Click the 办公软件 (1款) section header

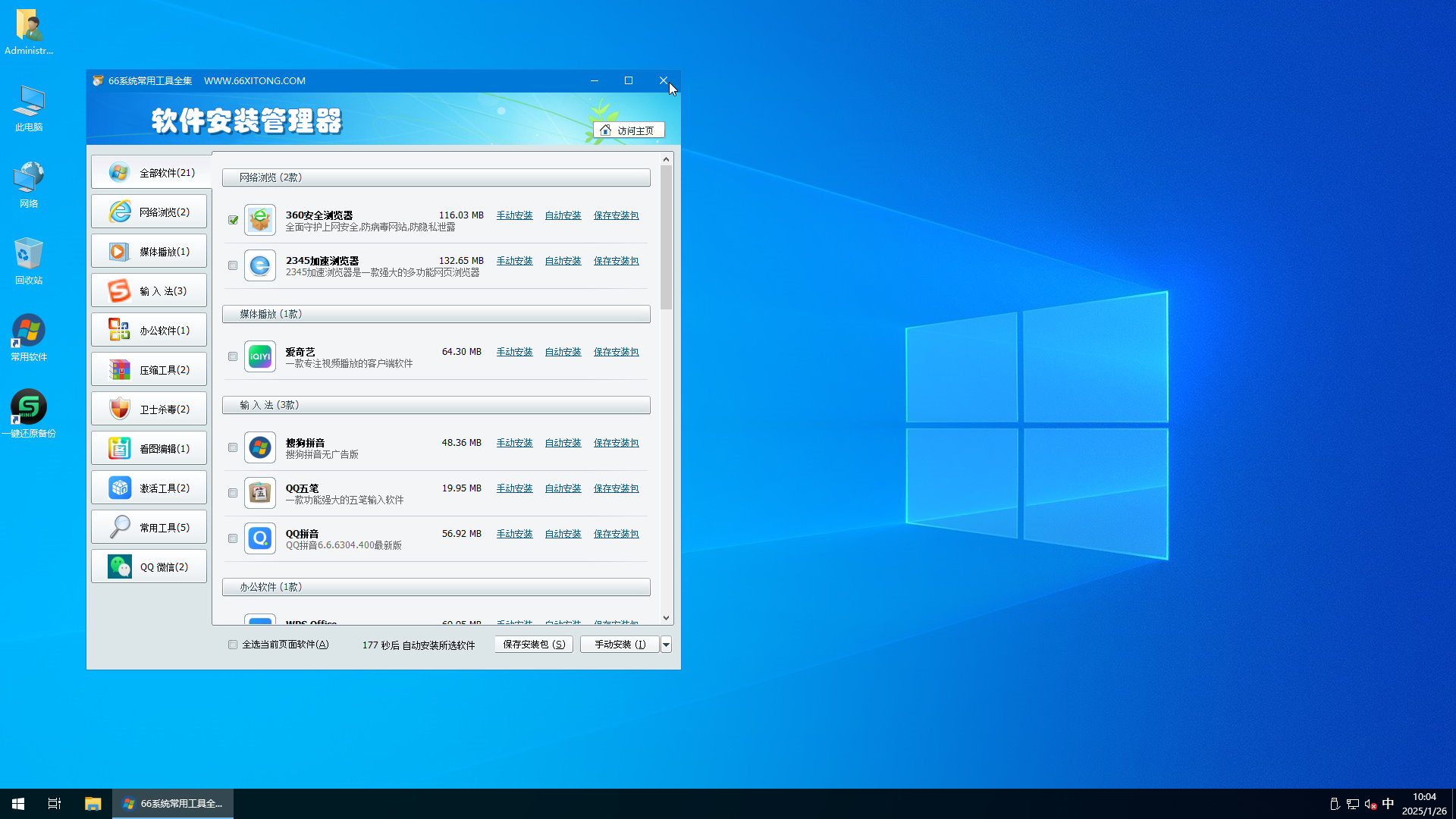tap(436, 587)
